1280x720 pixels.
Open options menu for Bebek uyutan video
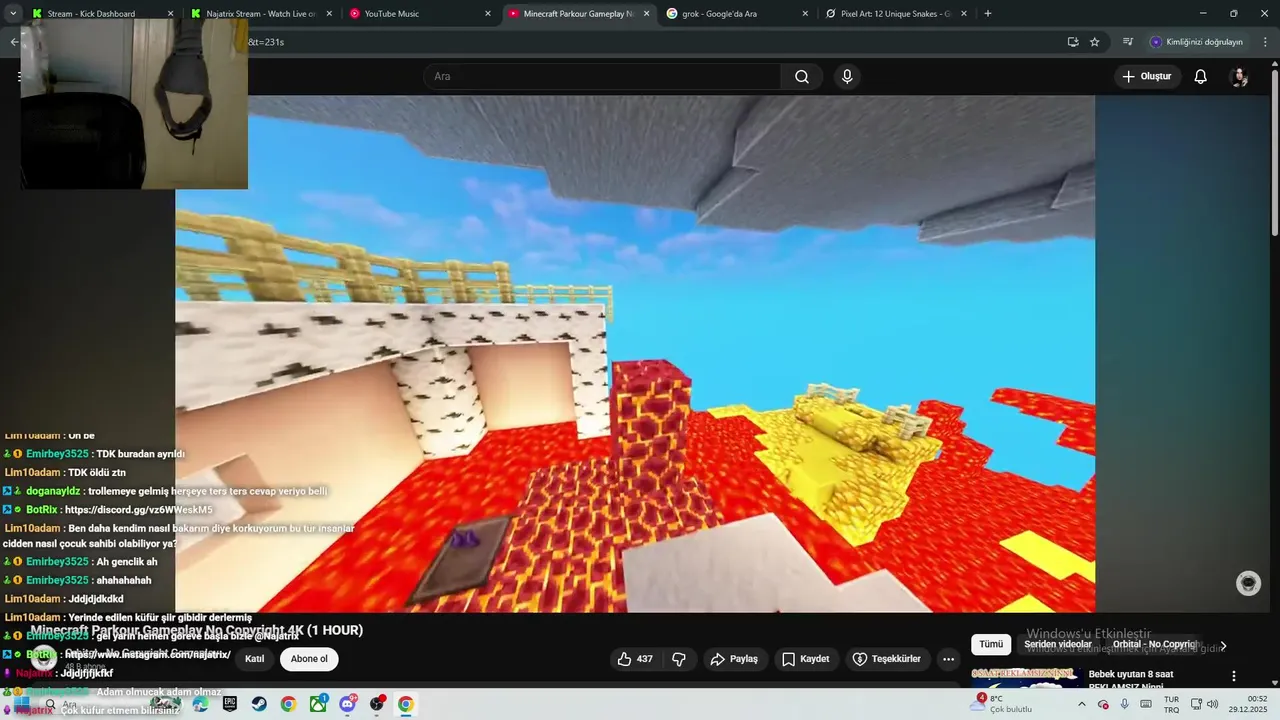coord(1234,676)
